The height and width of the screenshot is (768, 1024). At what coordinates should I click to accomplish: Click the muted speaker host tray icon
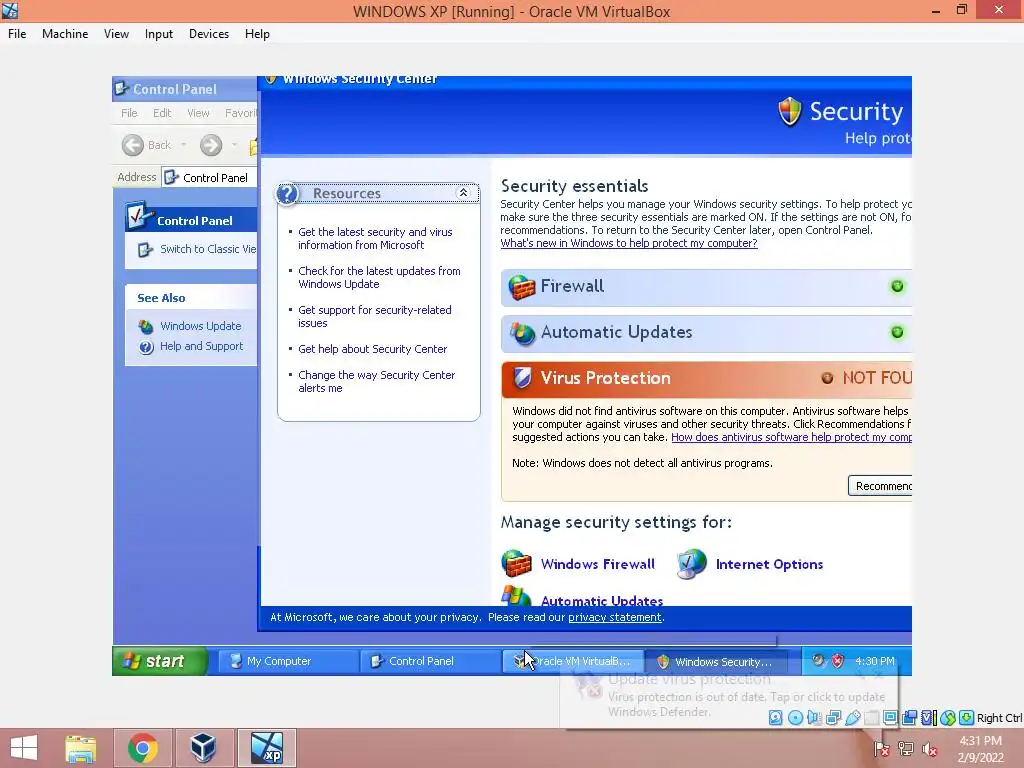(929, 749)
